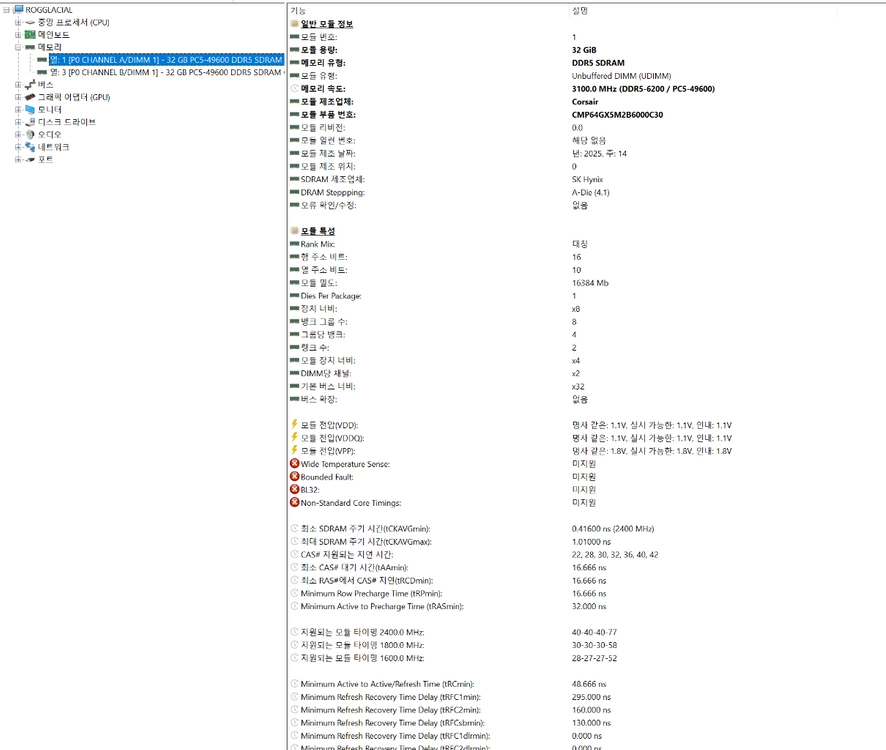Click the 16384 Mb density value
The height and width of the screenshot is (750, 886).
(x=590, y=283)
